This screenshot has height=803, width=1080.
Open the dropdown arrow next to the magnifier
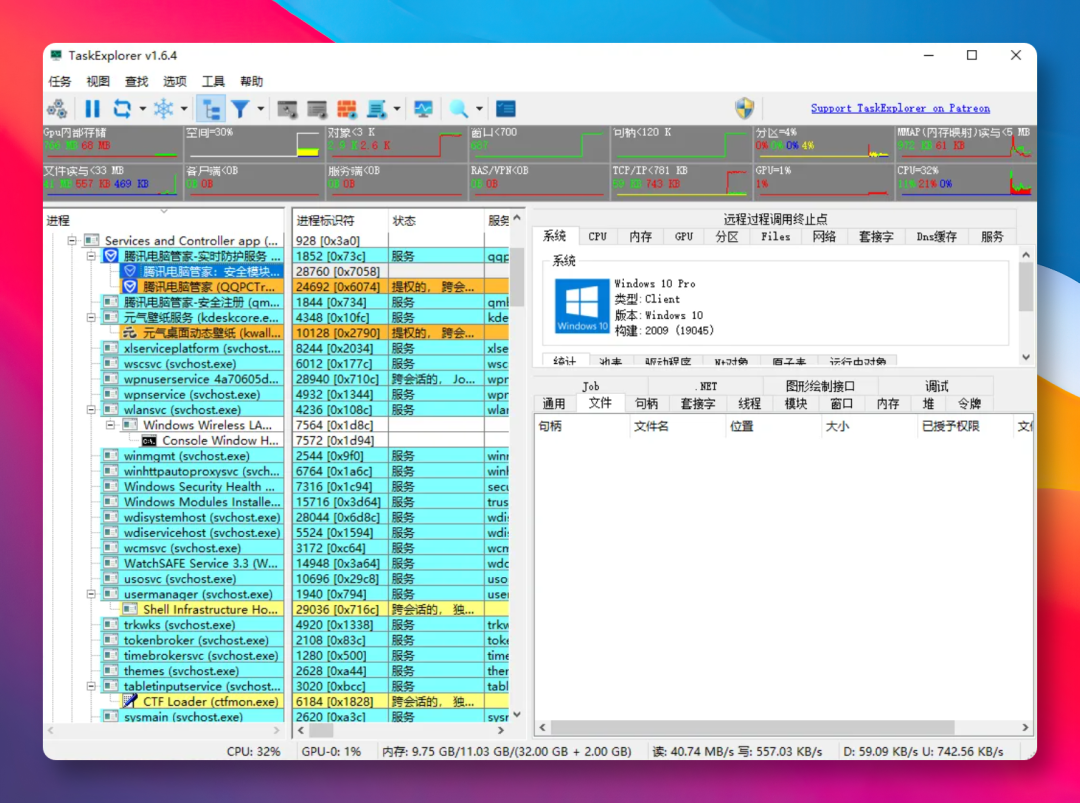pos(478,108)
